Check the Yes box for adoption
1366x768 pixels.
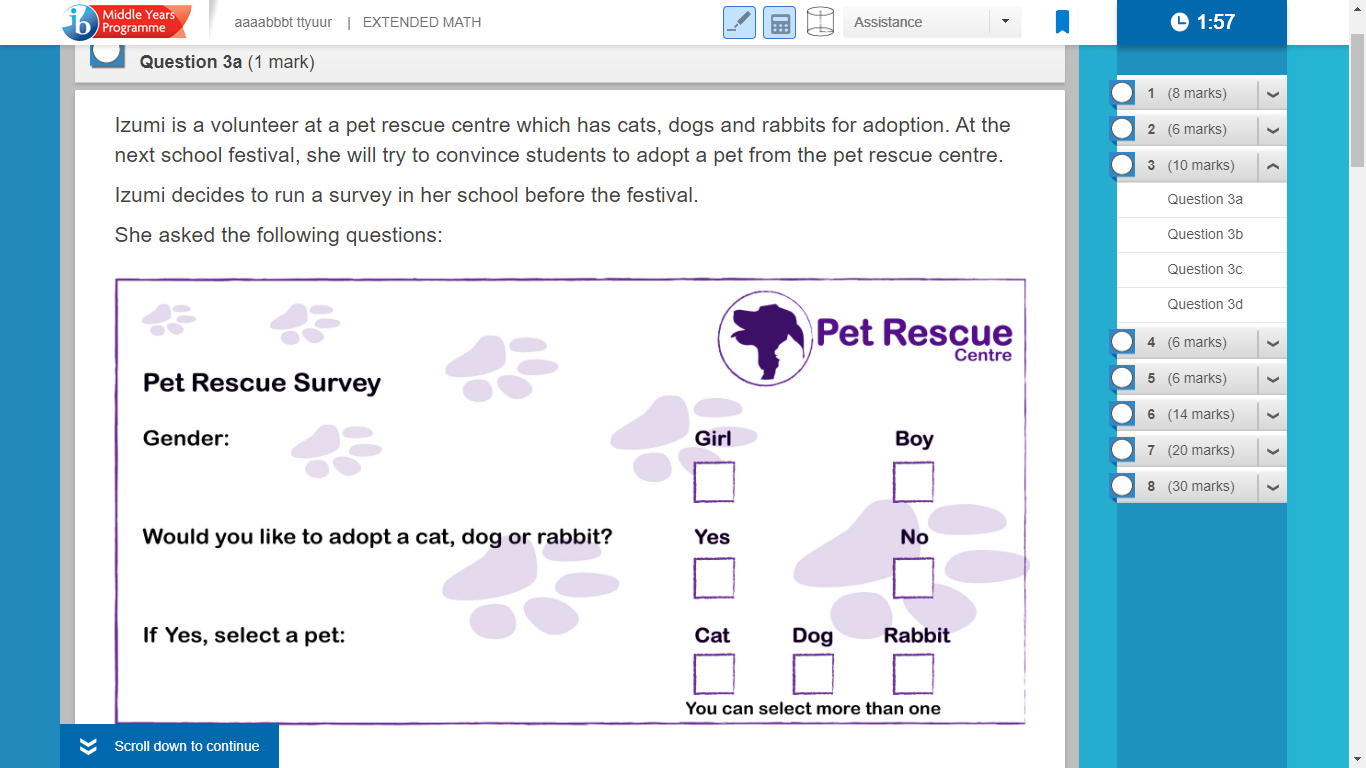coord(714,578)
